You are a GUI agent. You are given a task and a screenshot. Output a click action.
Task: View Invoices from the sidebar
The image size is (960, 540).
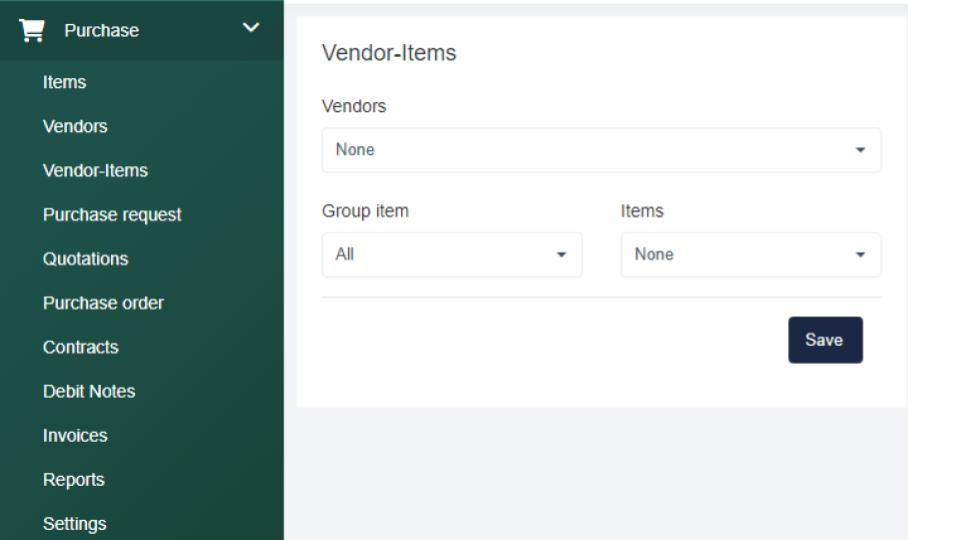pos(75,435)
